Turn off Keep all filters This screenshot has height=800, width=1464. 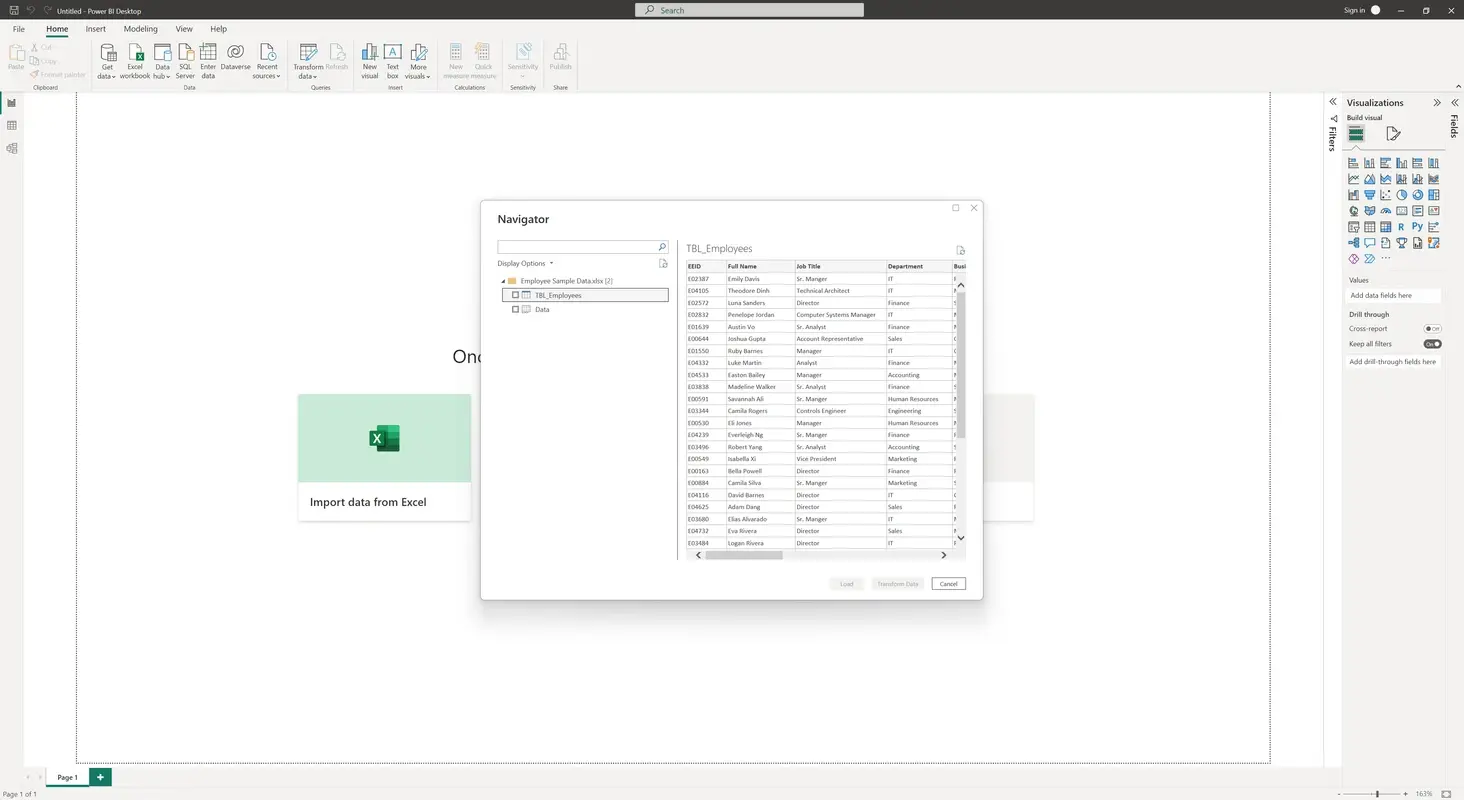(1432, 343)
